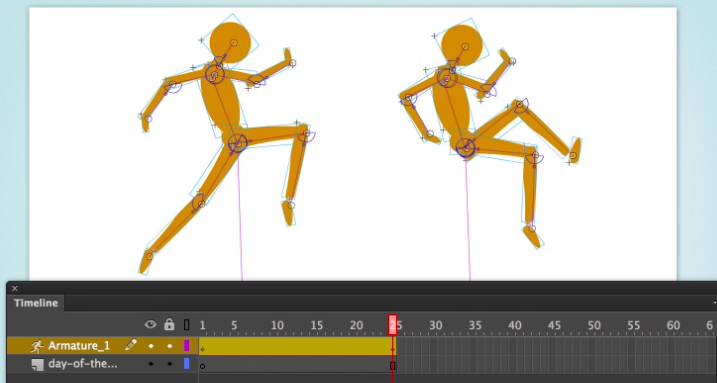The width and height of the screenshot is (717, 383).
Task: Click the day-of-the layer page icon
Action: [37, 365]
